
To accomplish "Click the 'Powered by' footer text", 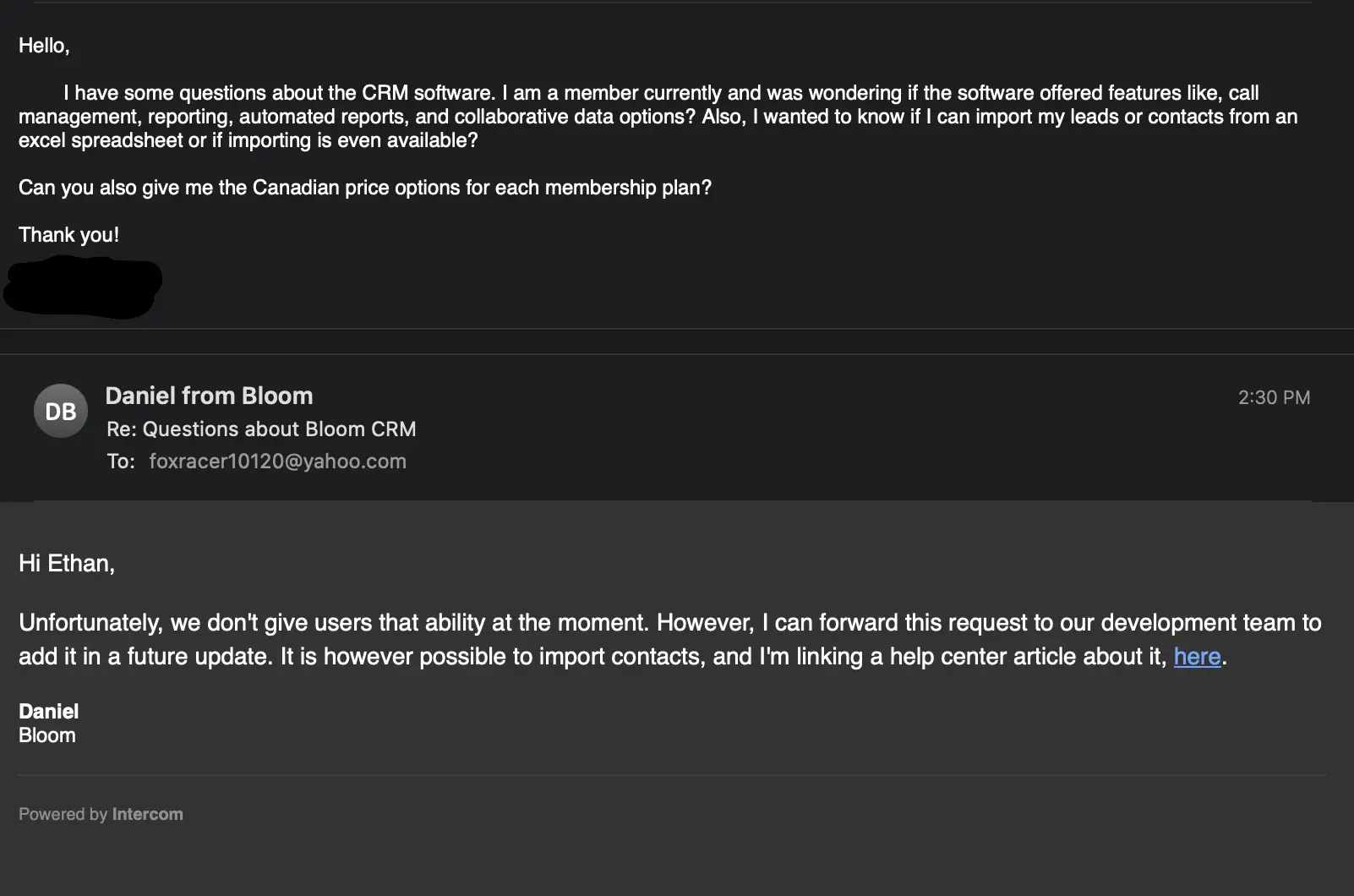I will (x=63, y=814).
